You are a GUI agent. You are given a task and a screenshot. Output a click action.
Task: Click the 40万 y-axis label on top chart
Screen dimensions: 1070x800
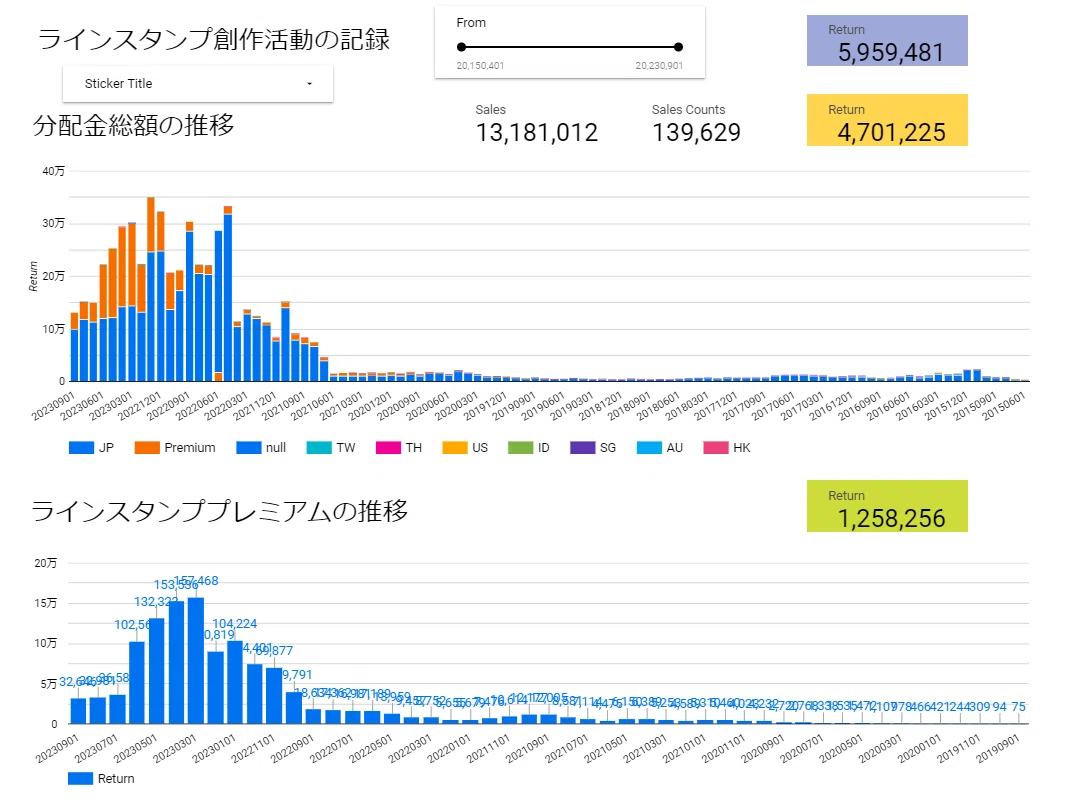[53, 171]
